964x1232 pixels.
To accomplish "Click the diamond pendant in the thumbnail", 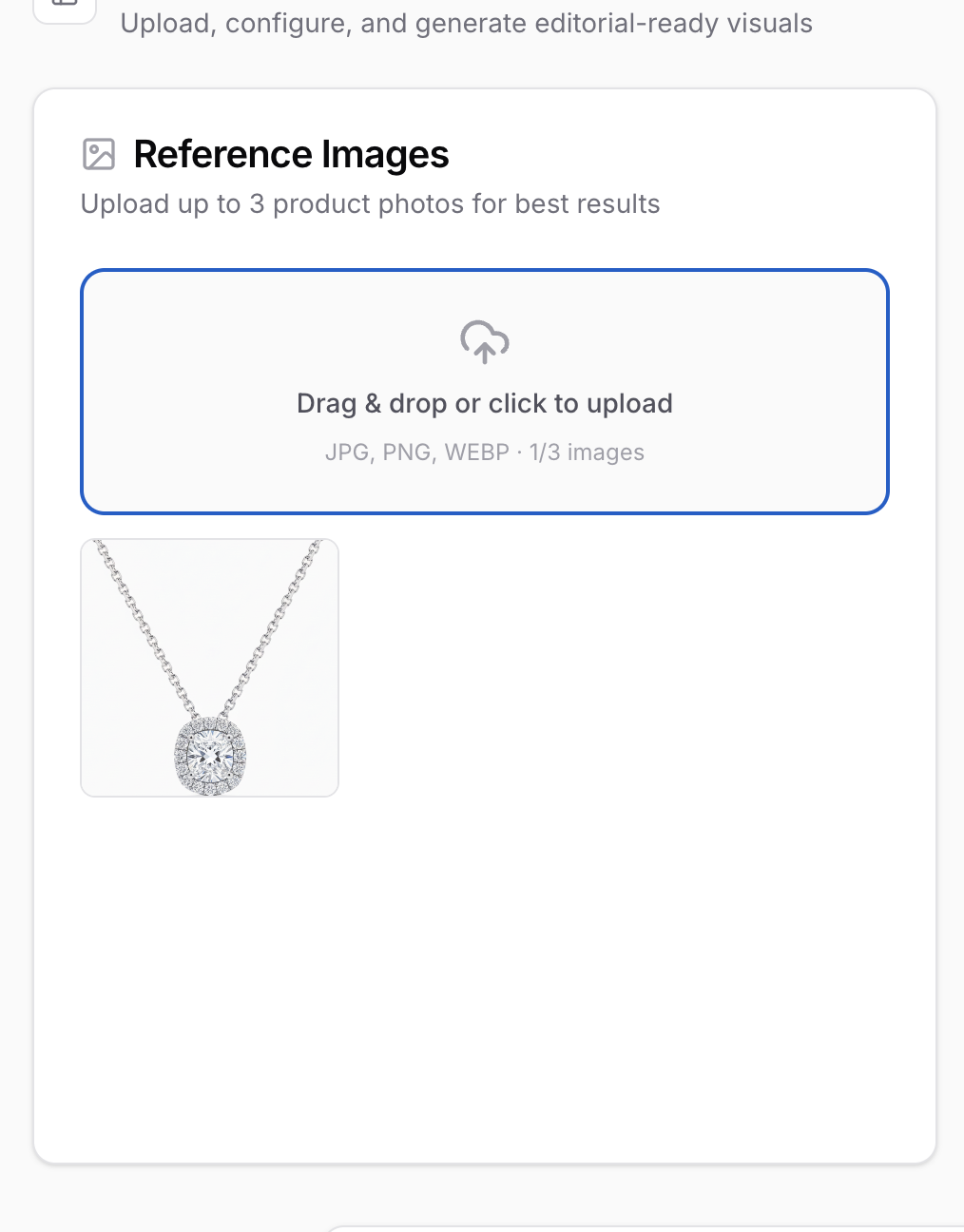I will pyautogui.click(x=210, y=757).
